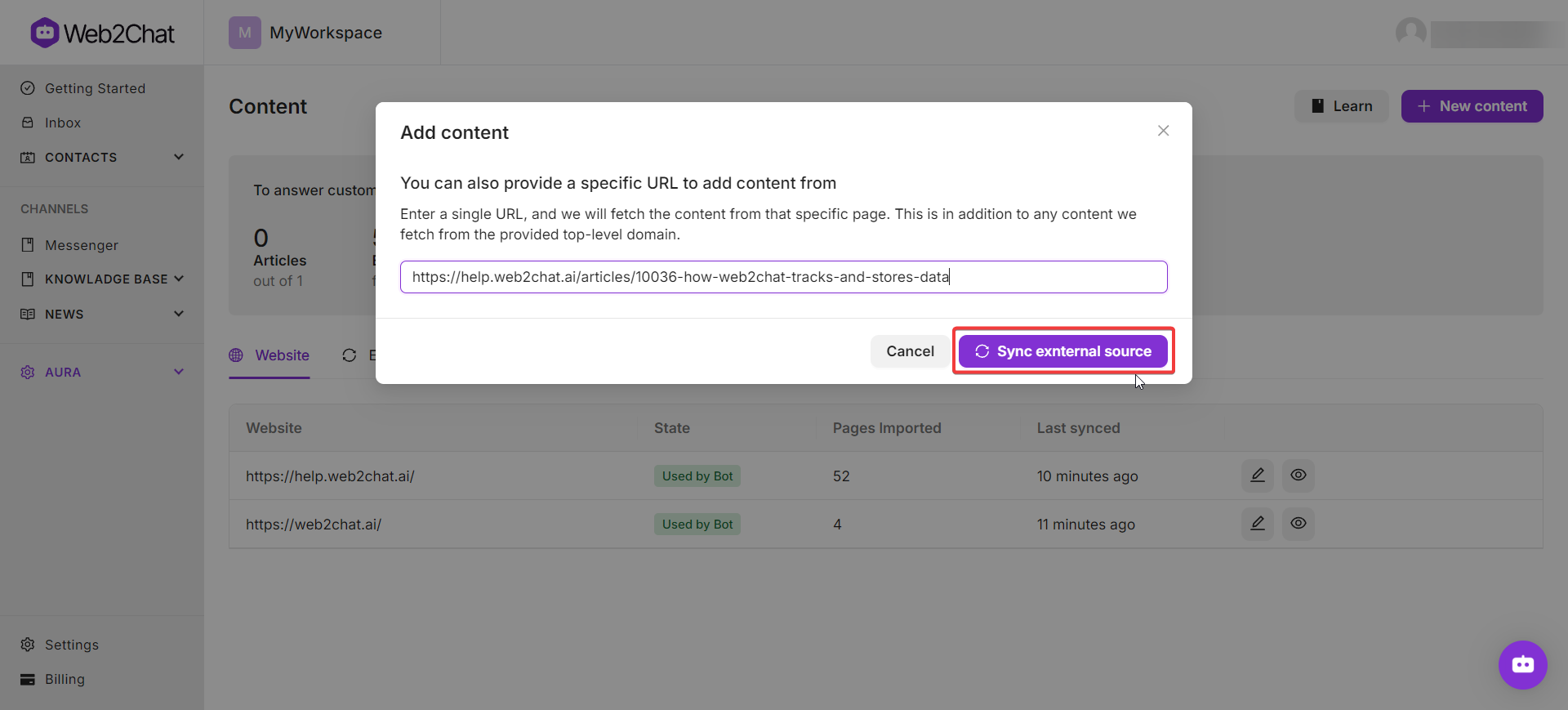The width and height of the screenshot is (1568, 710).
Task: Click the Contacts icon in sidebar
Action: coord(28,157)
